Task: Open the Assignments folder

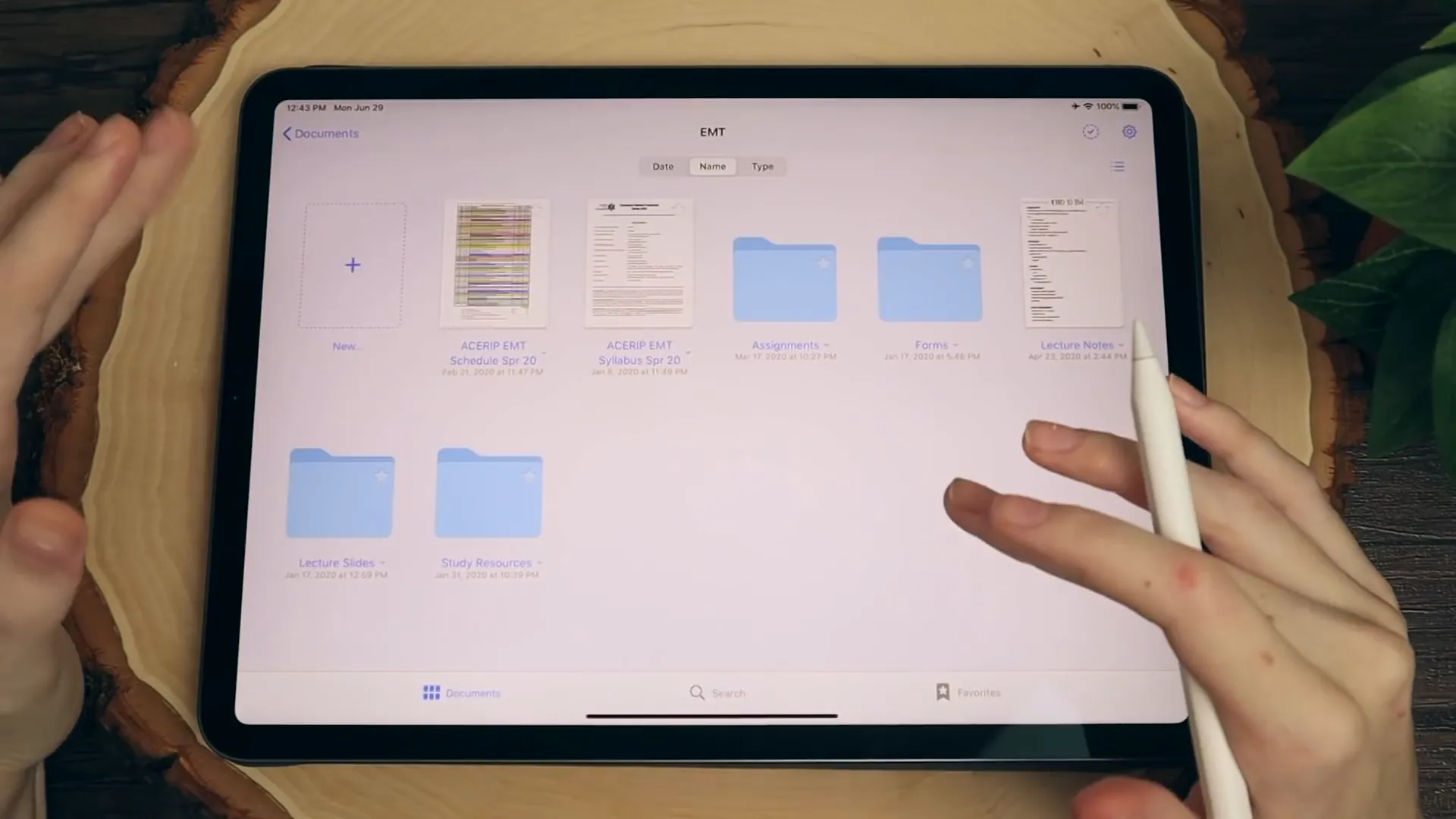Action: [x=785, y=278]
